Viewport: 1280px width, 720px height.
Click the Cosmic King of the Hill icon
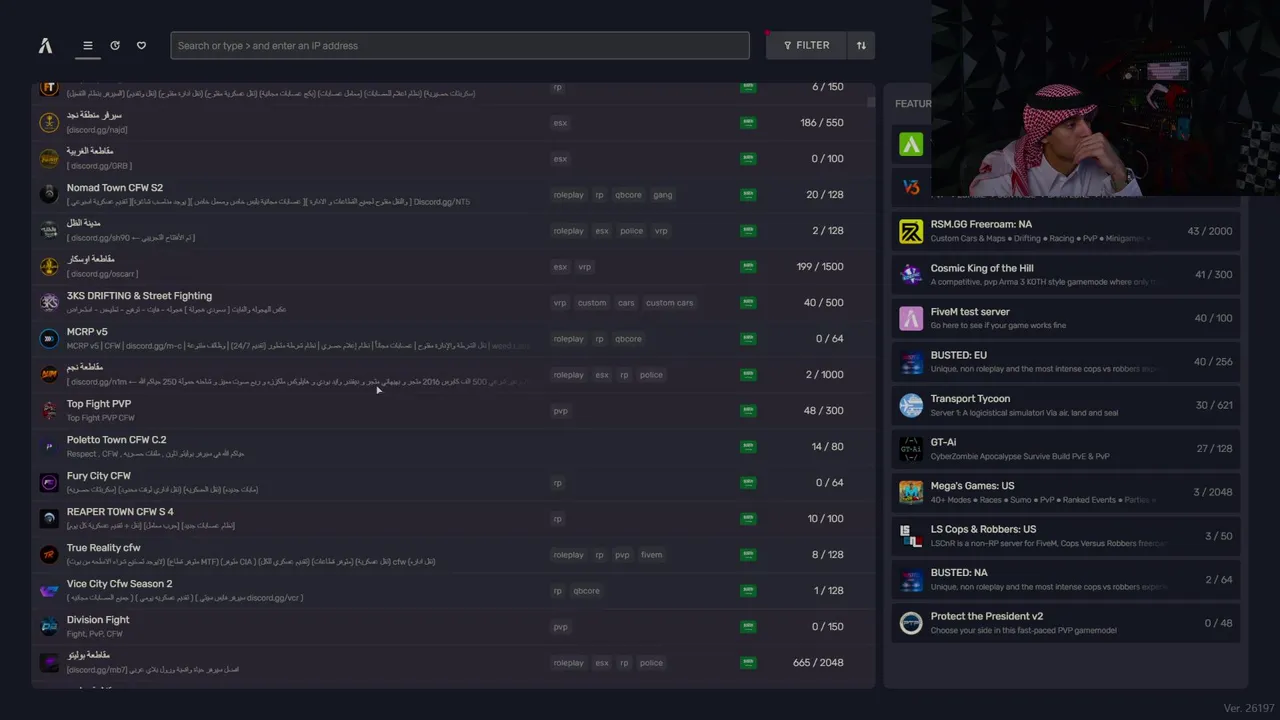pyautogui.click(x=911, y=275)
